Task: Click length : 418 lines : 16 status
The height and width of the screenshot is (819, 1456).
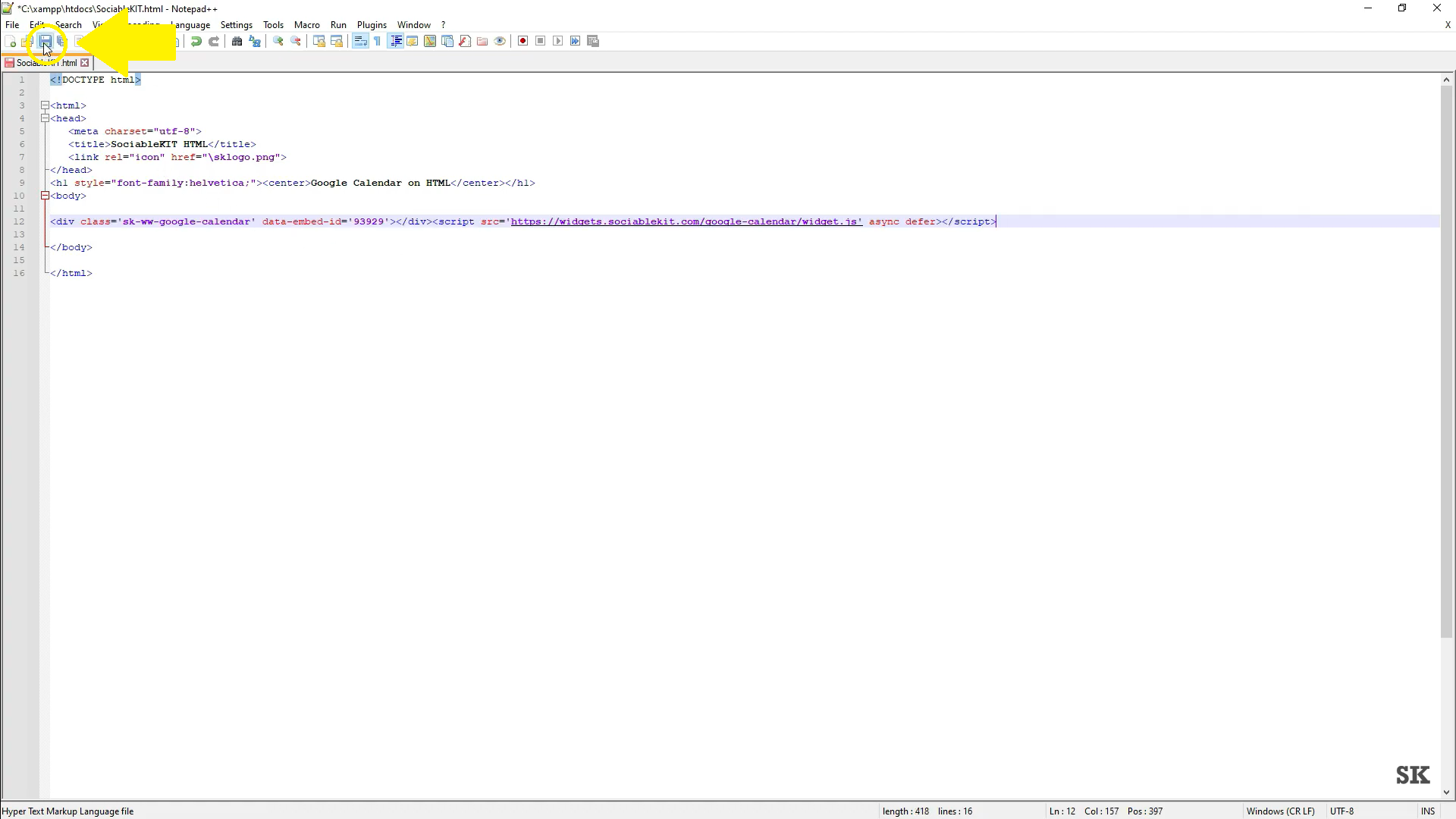Action: click(927, 811)
